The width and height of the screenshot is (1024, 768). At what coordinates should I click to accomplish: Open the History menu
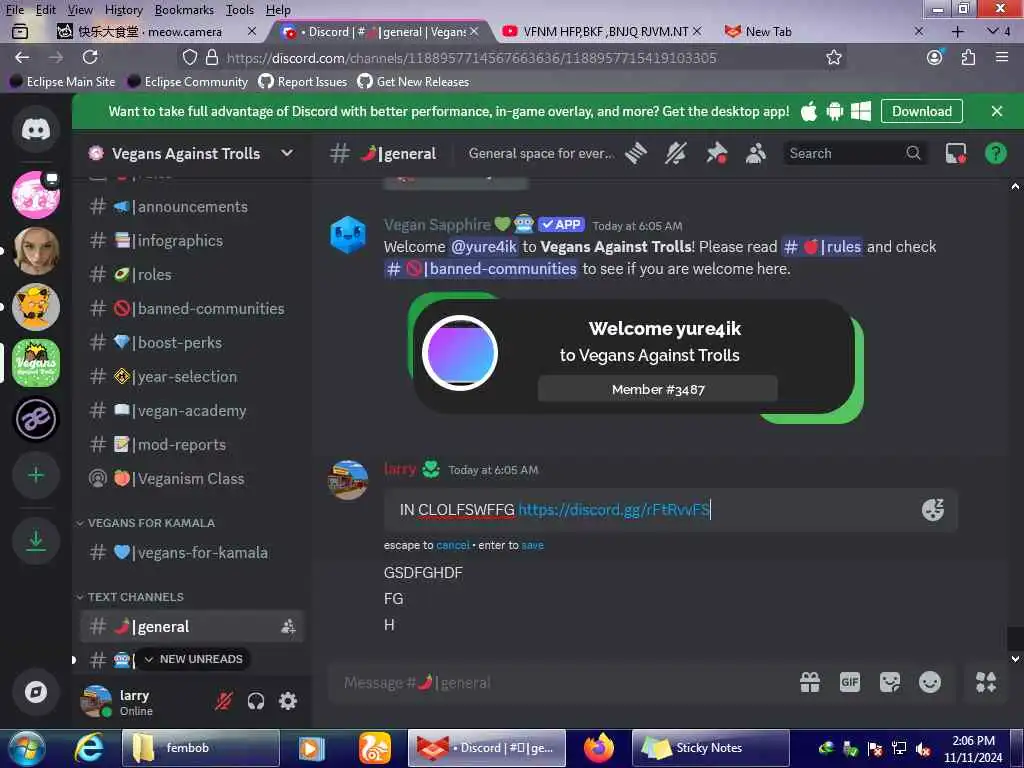[x=123, y=10]
